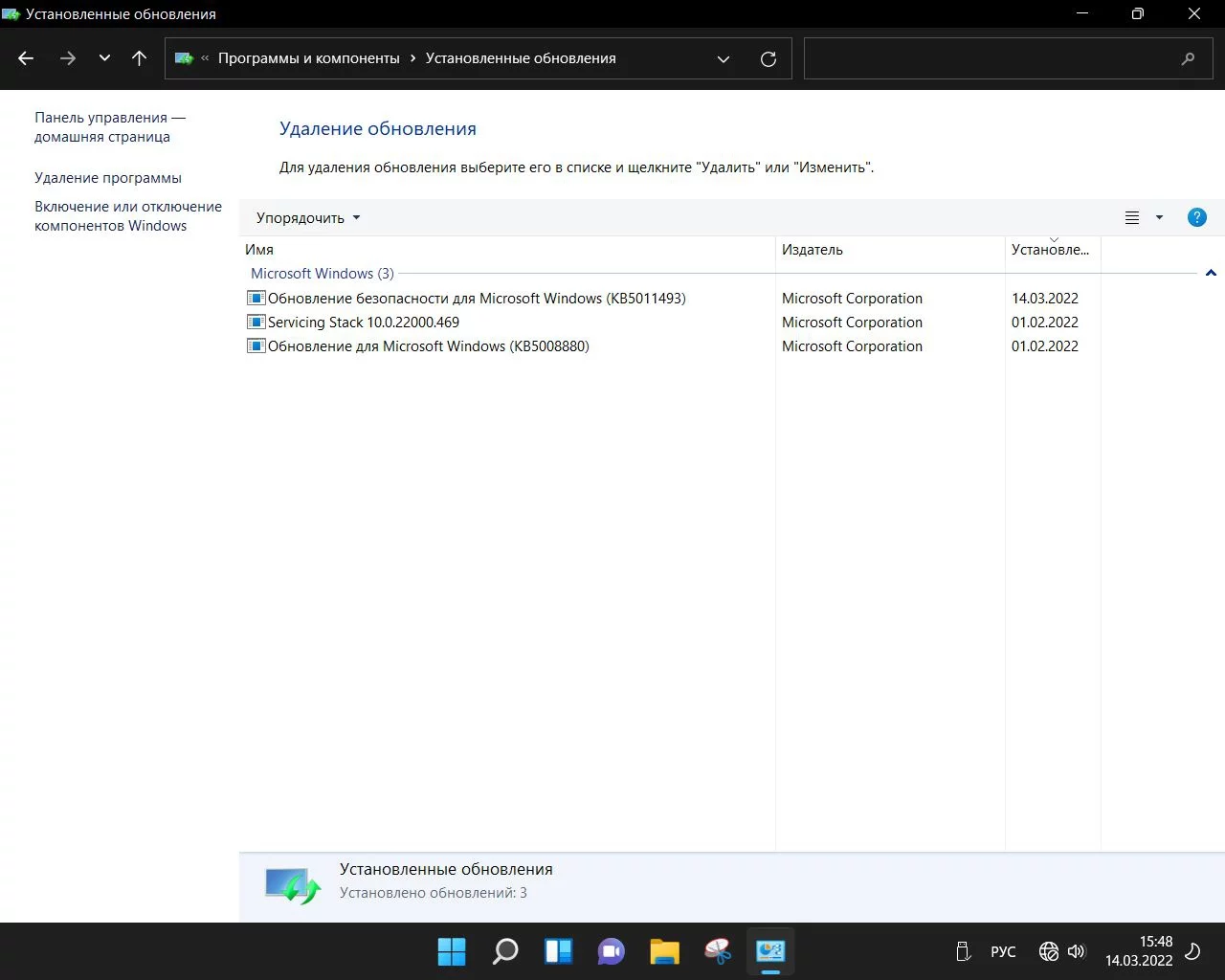Sort by the 'Имя' column header
Viewport: 1225px width, 980px height.
point(507,250)
